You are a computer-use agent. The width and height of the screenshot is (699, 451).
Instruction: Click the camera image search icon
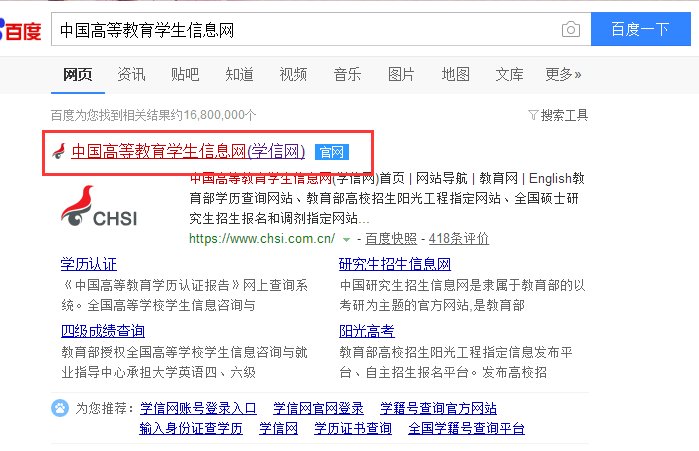(571, 29)
